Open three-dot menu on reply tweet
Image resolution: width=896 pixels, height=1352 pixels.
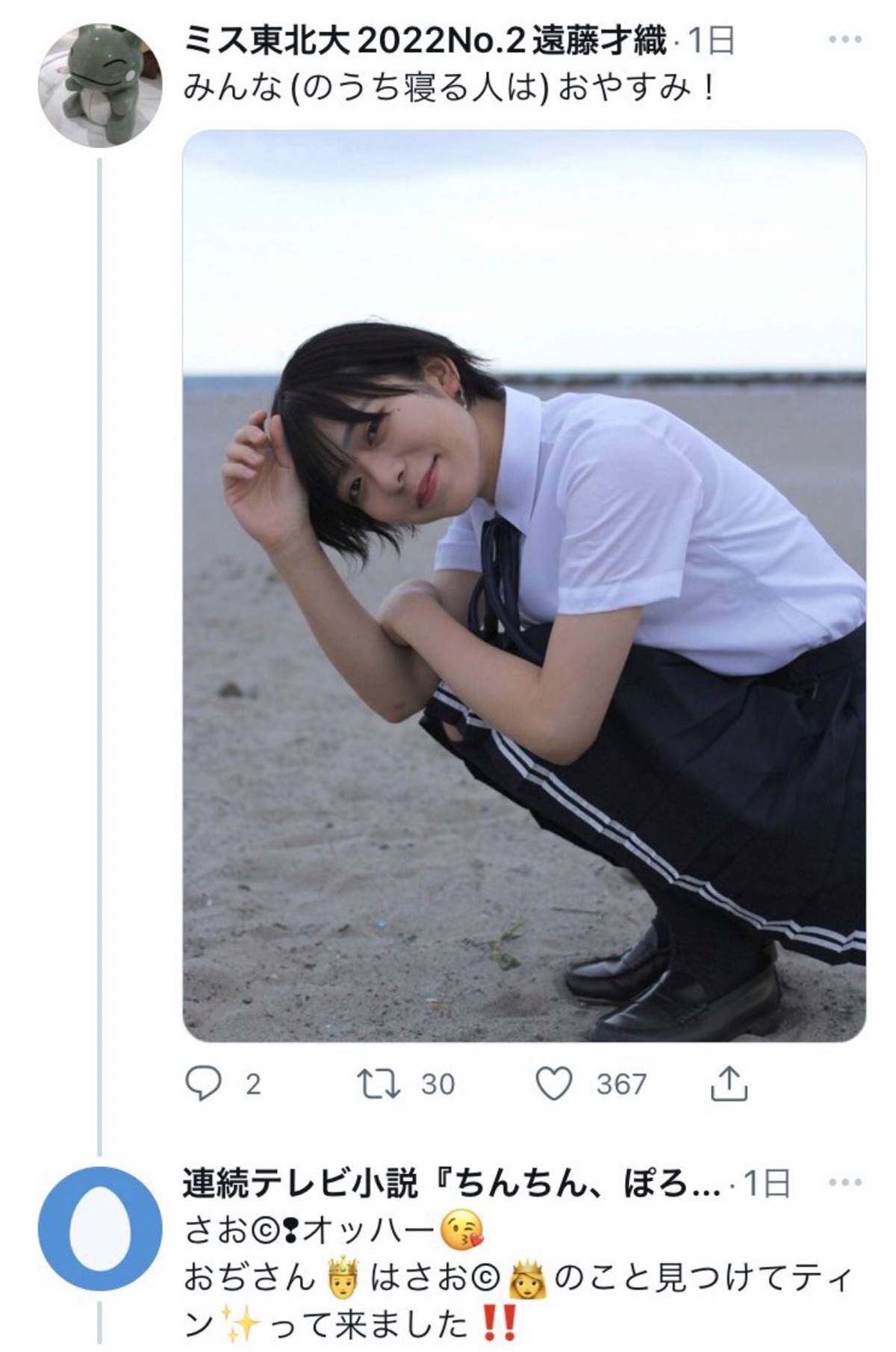tap(845, 1182)
